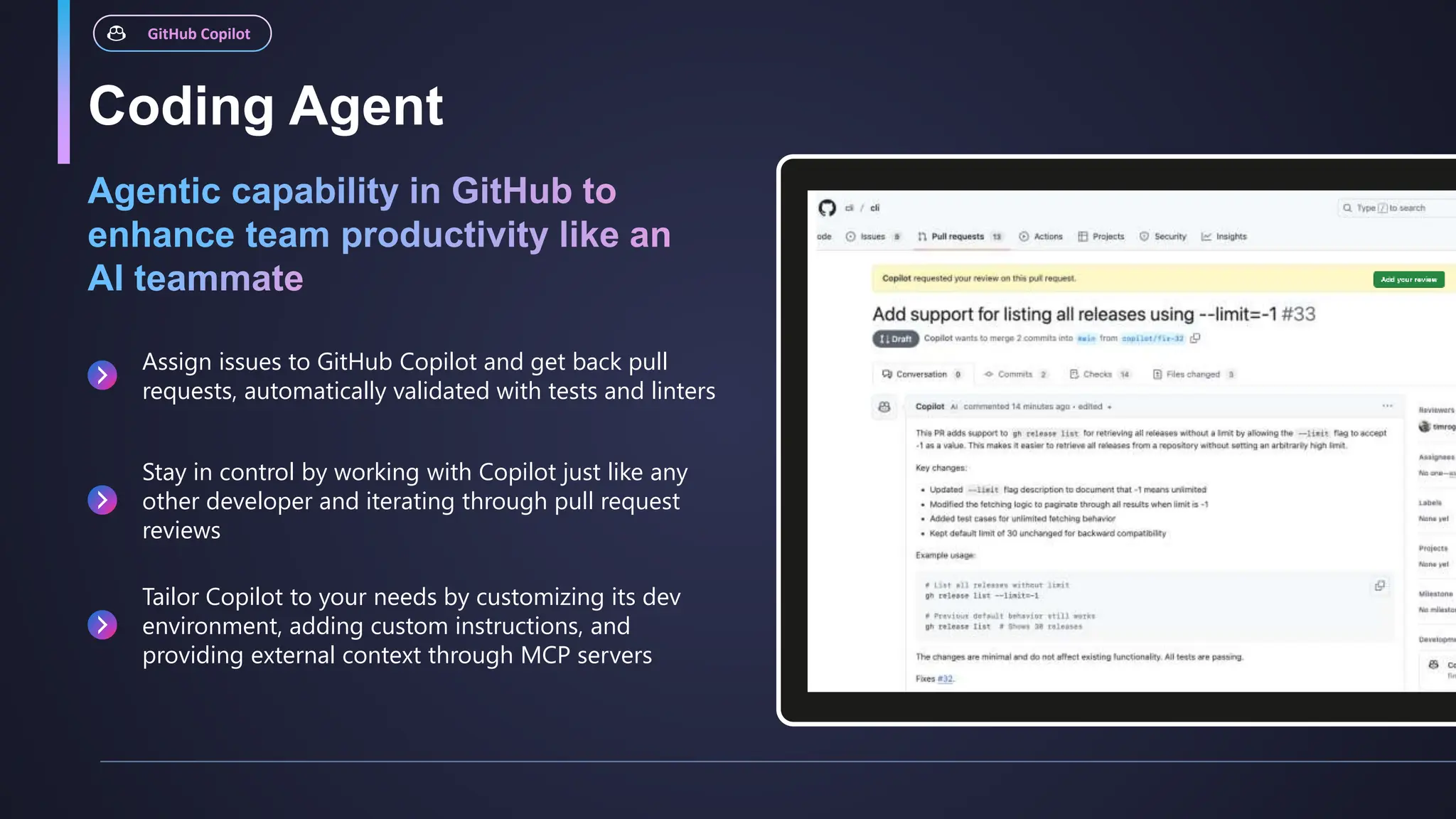Viewport: 1456px width, 819px height.
Task: Switch to the Conversation tab
Action: (922, 375)
